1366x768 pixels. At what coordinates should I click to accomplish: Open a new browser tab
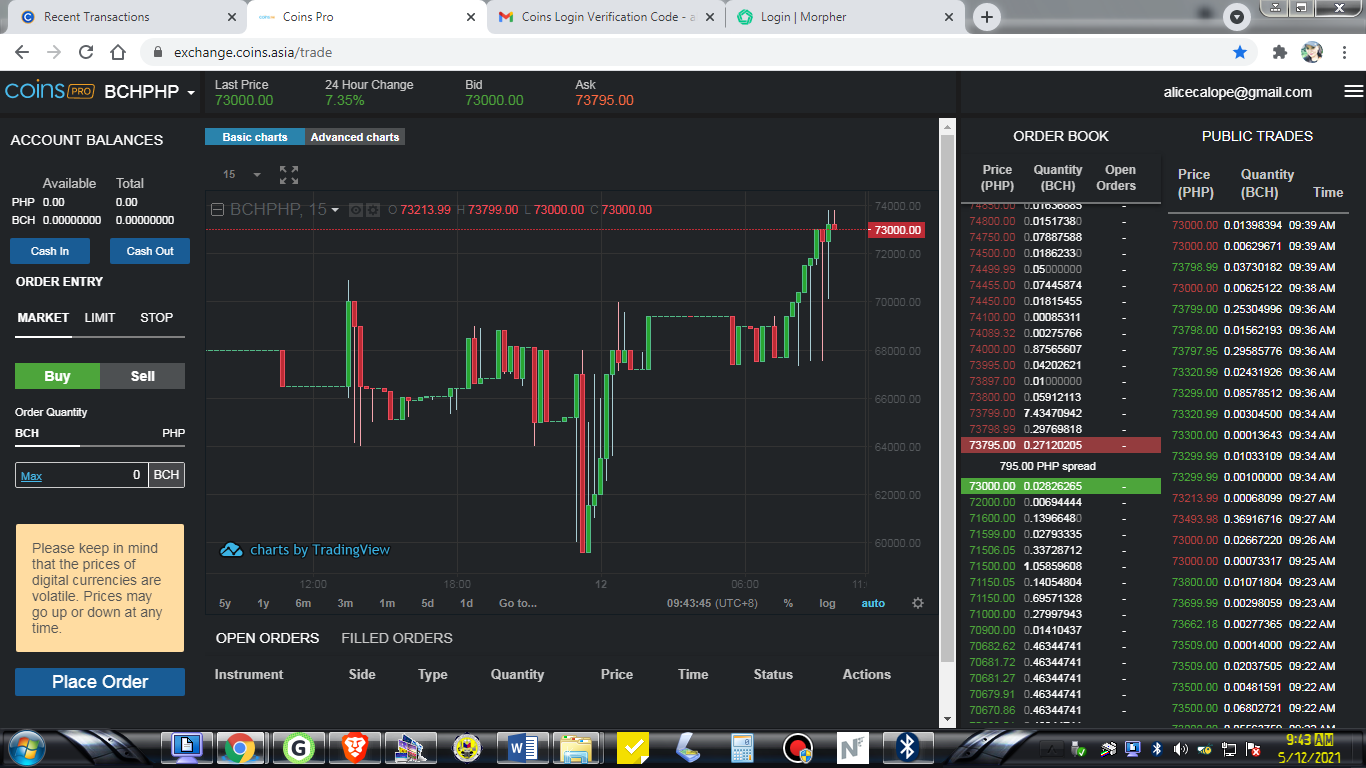pyautogui.click(x=987, y=17)
